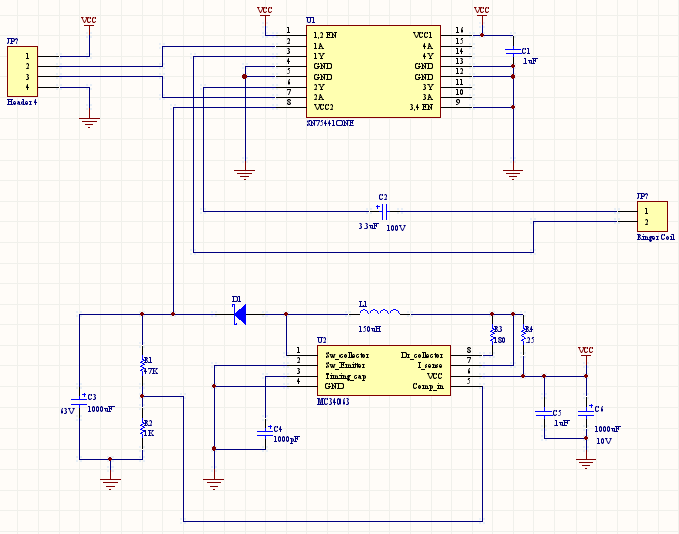This screenshot has width=679, height=534.
Task: Click resistor R1 47K symbol
Action: tap(142, 364)
